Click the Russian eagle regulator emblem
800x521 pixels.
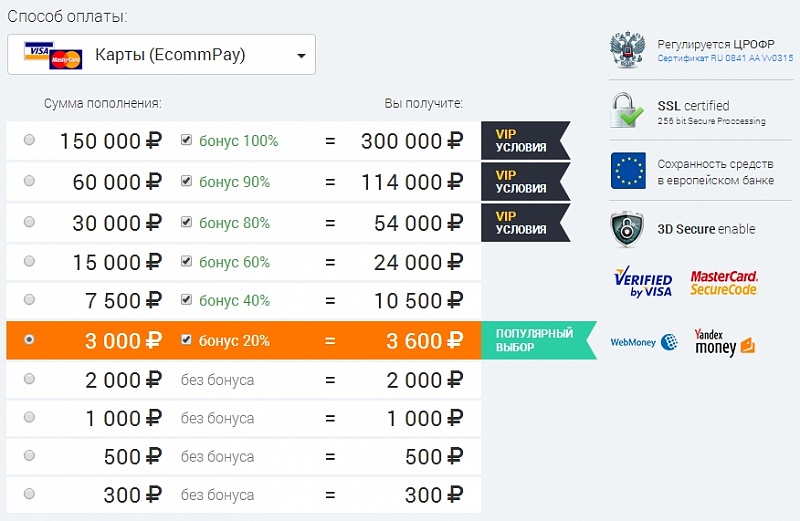628,49
